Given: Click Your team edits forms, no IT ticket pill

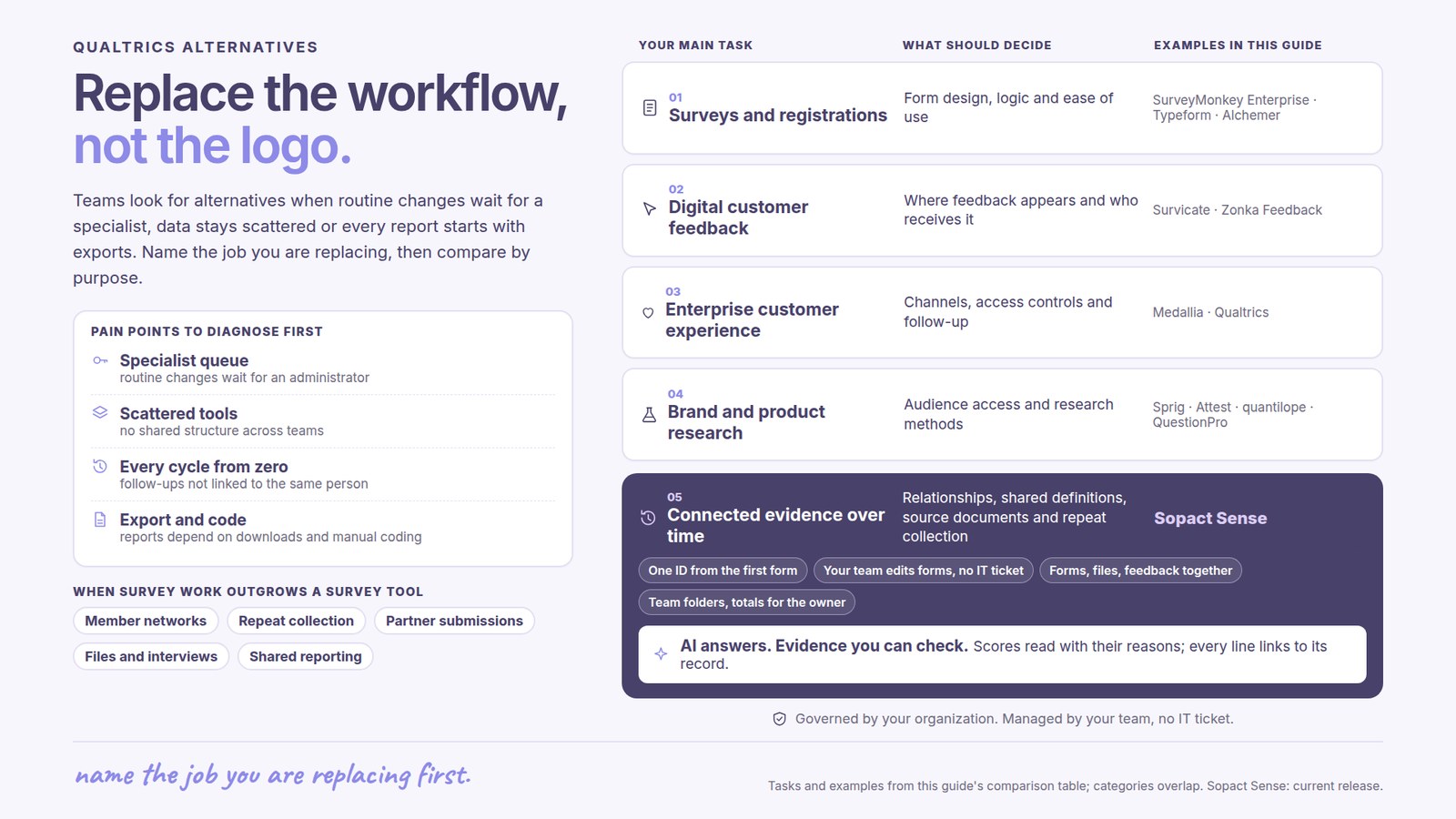Looking at the screenshot, I should [924, 571].
